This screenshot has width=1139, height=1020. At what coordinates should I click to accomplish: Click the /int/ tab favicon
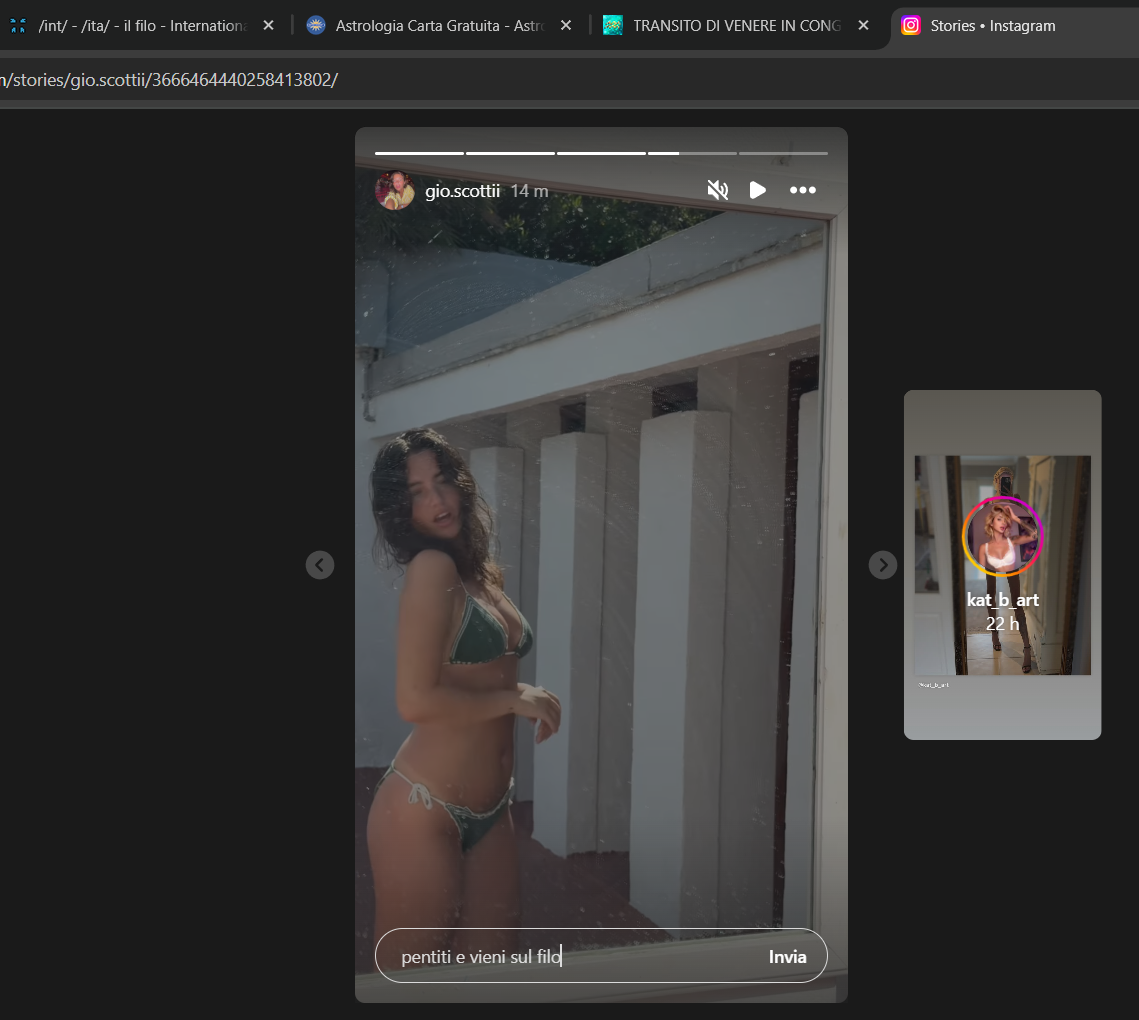pos(18,26)
